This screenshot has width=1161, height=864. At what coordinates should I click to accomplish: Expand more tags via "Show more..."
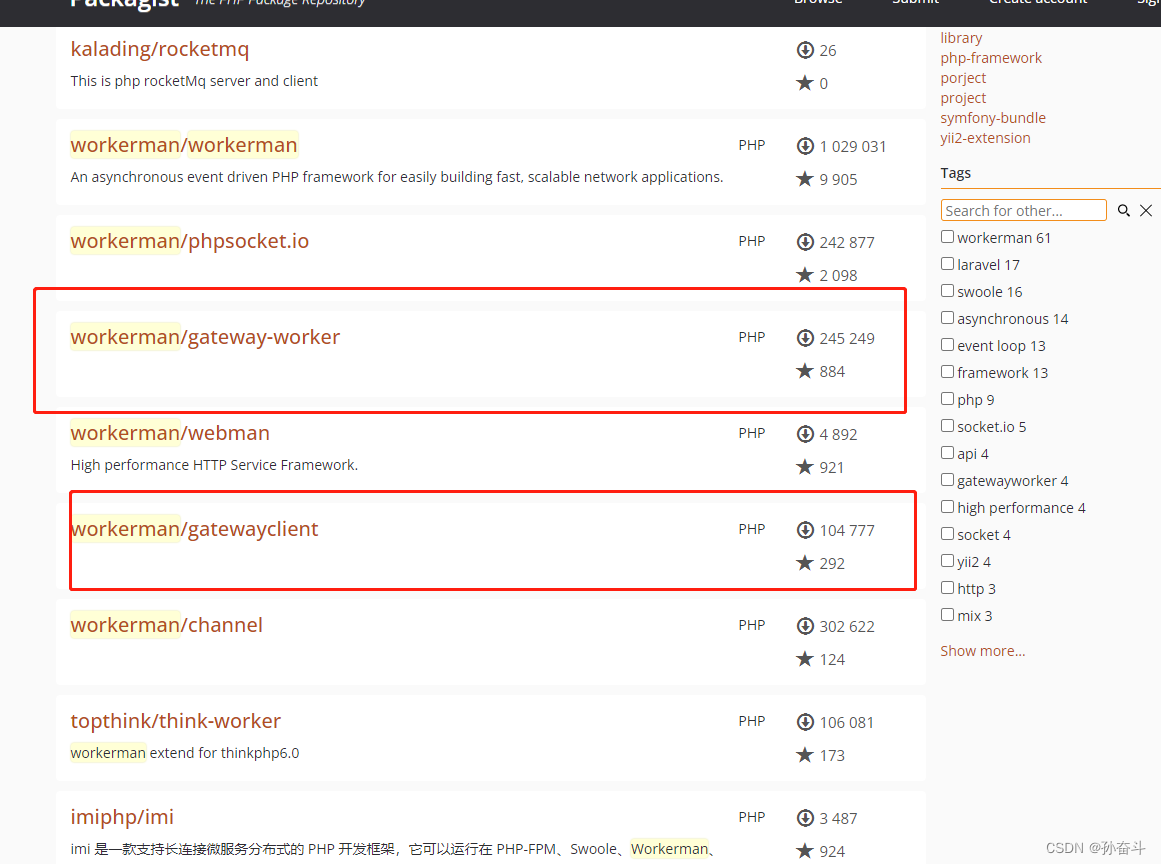982,650
